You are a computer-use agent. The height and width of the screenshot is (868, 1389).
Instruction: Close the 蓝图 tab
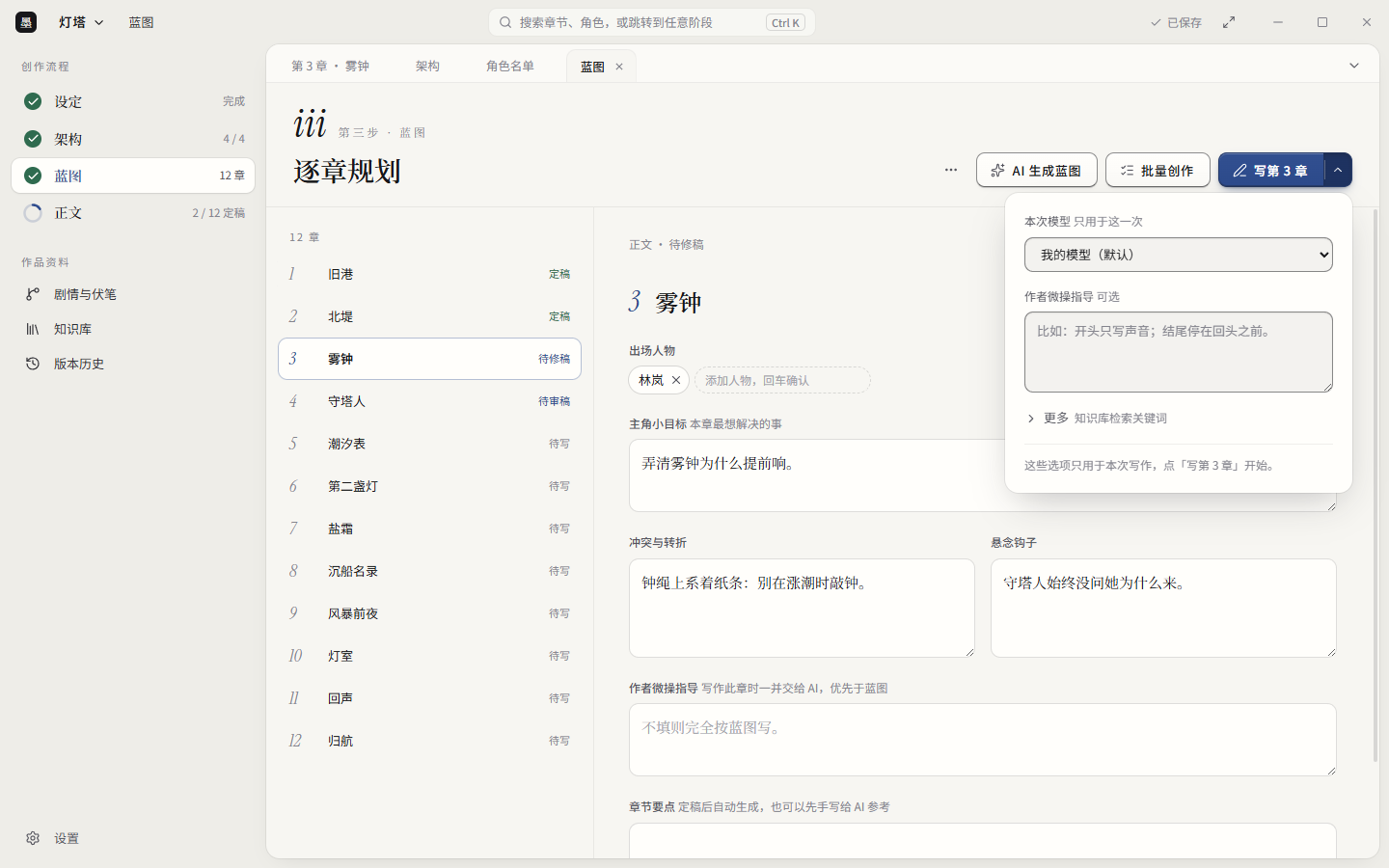[x=619, y=67]
